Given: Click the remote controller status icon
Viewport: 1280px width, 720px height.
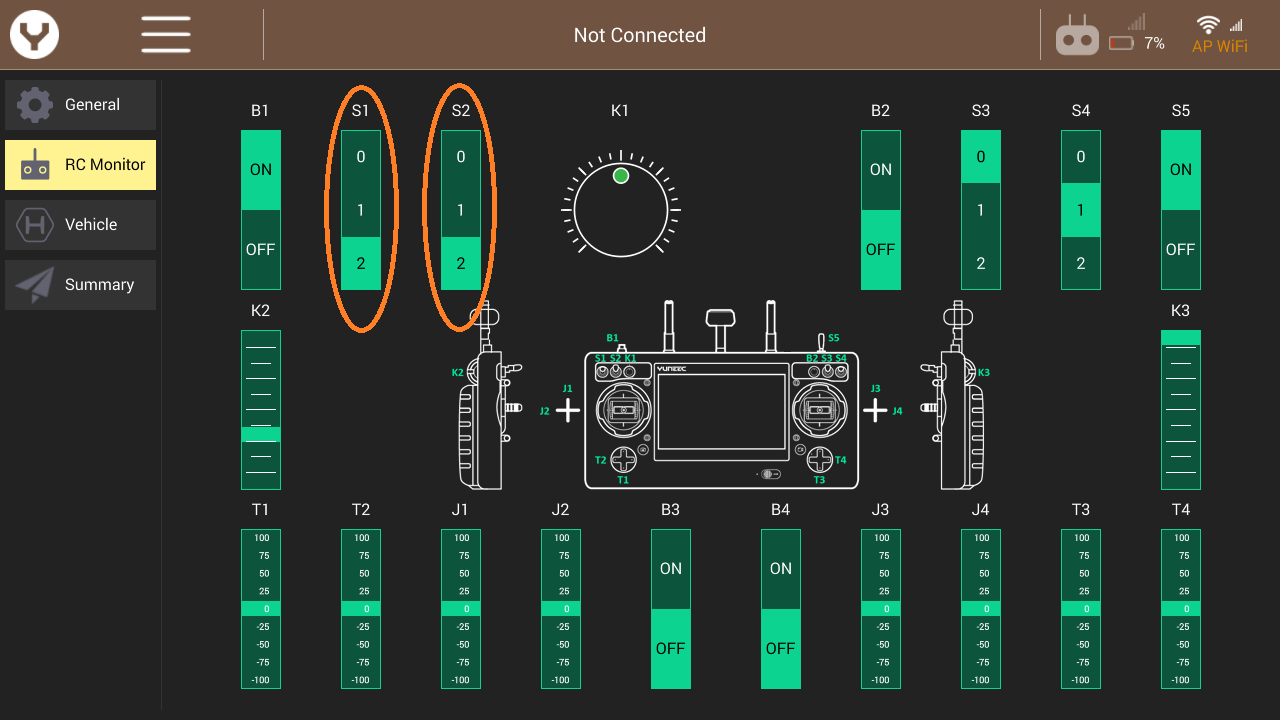Looking at the screenshot, I should coord(1077,37).
